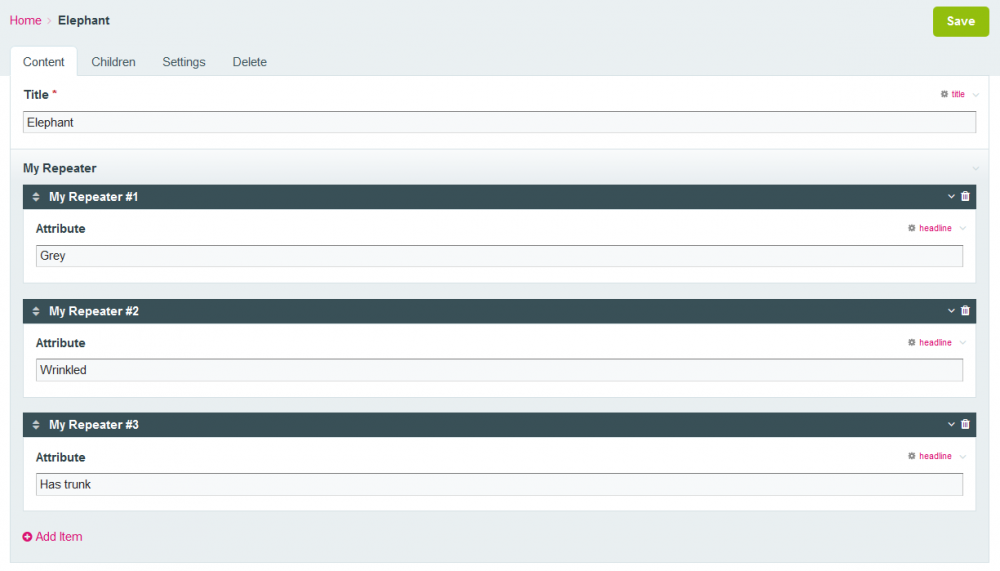The height and width of the screenshot is (571, 1000).
Task: Go to the Delete tab
Action: [x=250, y=62]
